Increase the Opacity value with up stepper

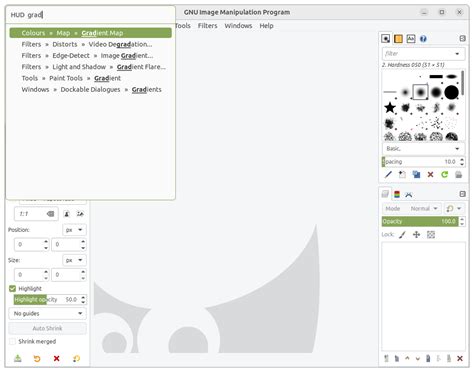point(462,219)
